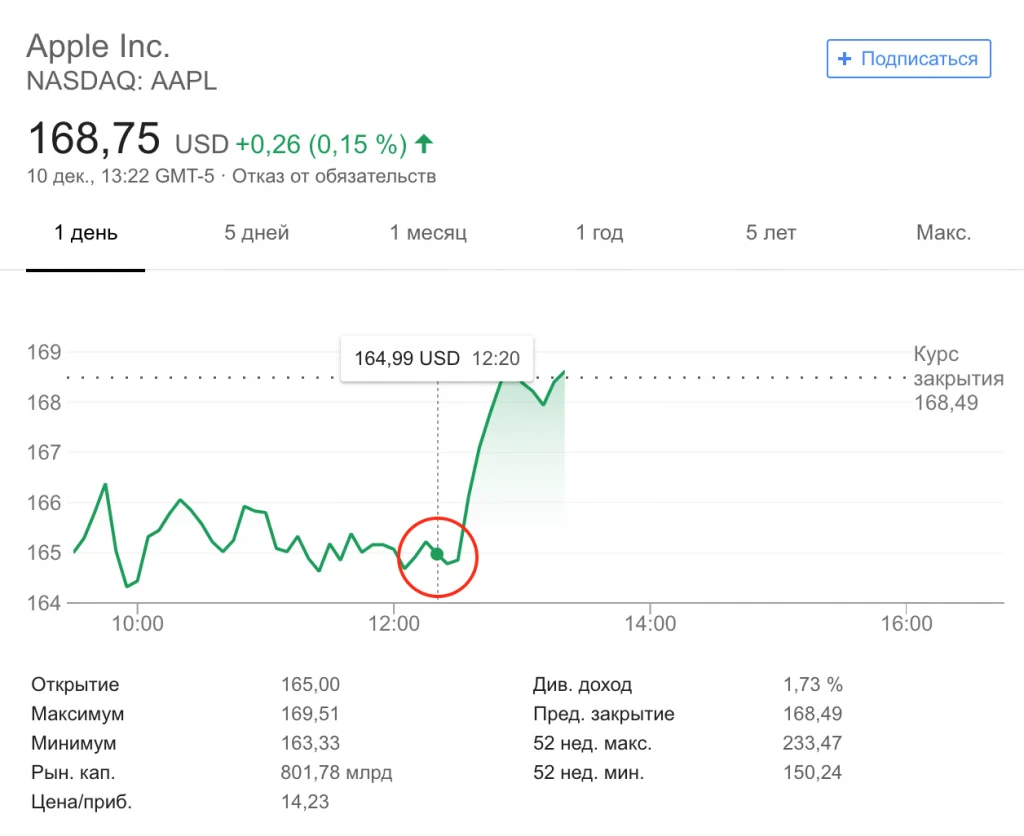Click the 169 price axis label
This screenshot has height=836, width=1024.
click(x=44, y=353)
